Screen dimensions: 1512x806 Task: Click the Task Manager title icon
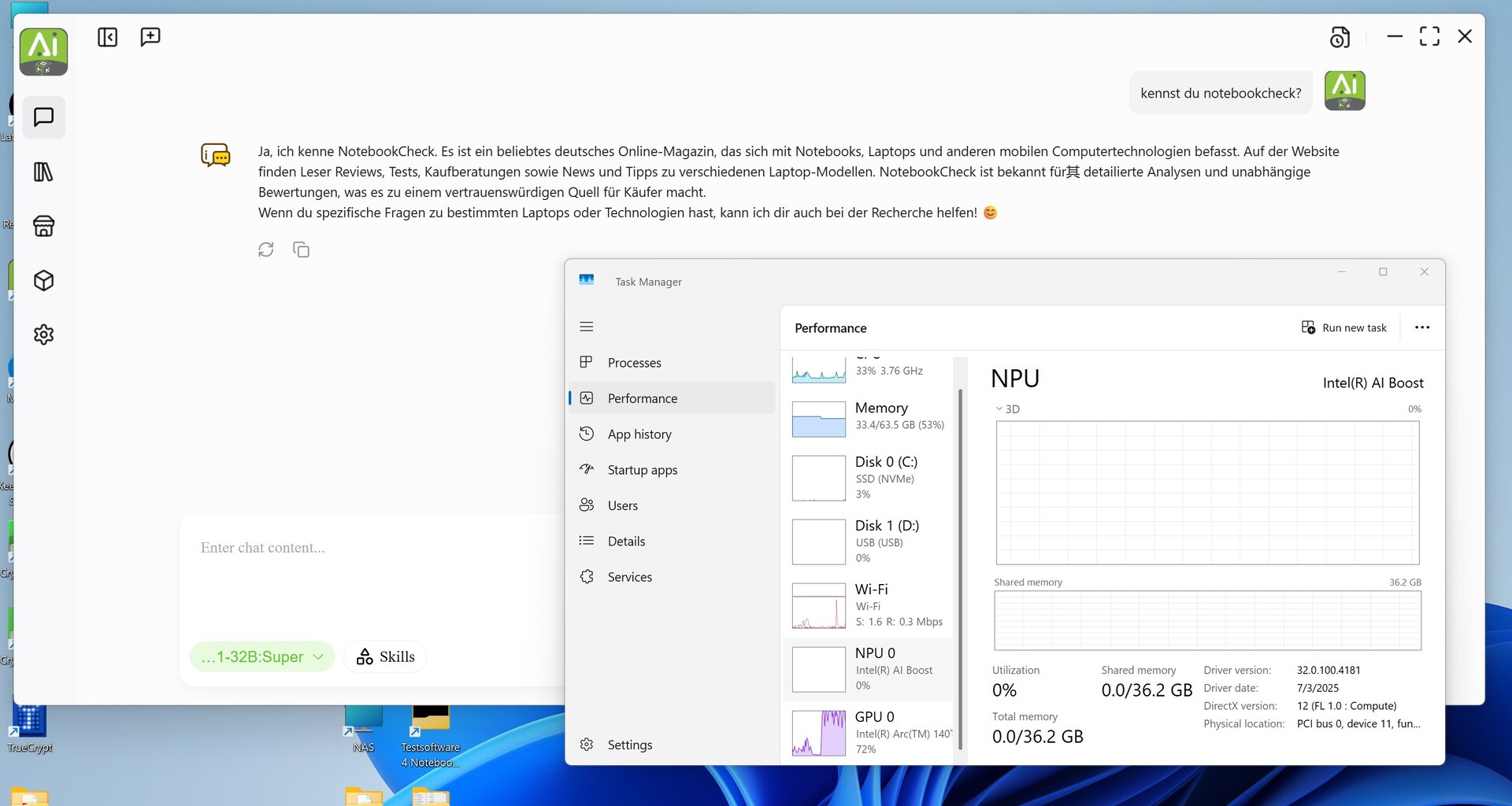click(x=587, y=280)
